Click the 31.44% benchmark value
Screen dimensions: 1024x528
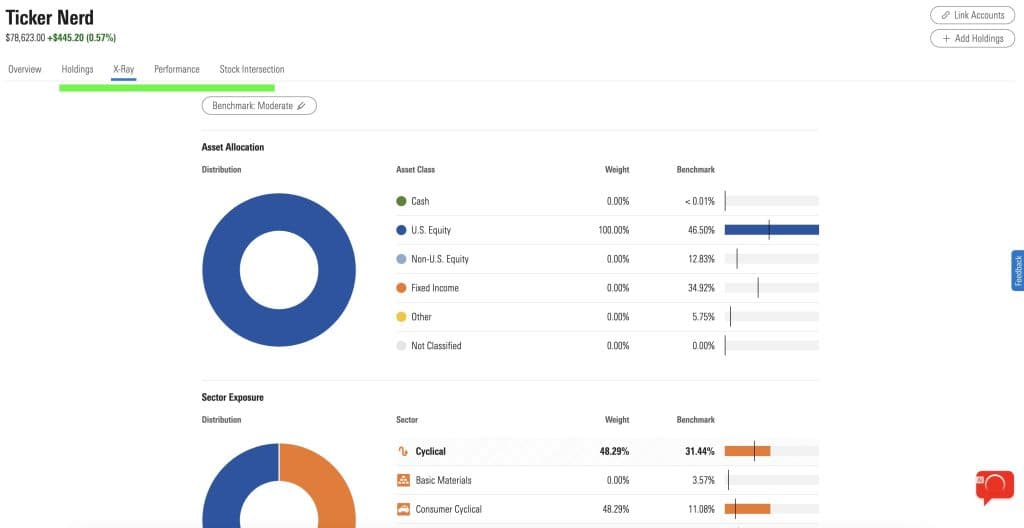[701, 452]
